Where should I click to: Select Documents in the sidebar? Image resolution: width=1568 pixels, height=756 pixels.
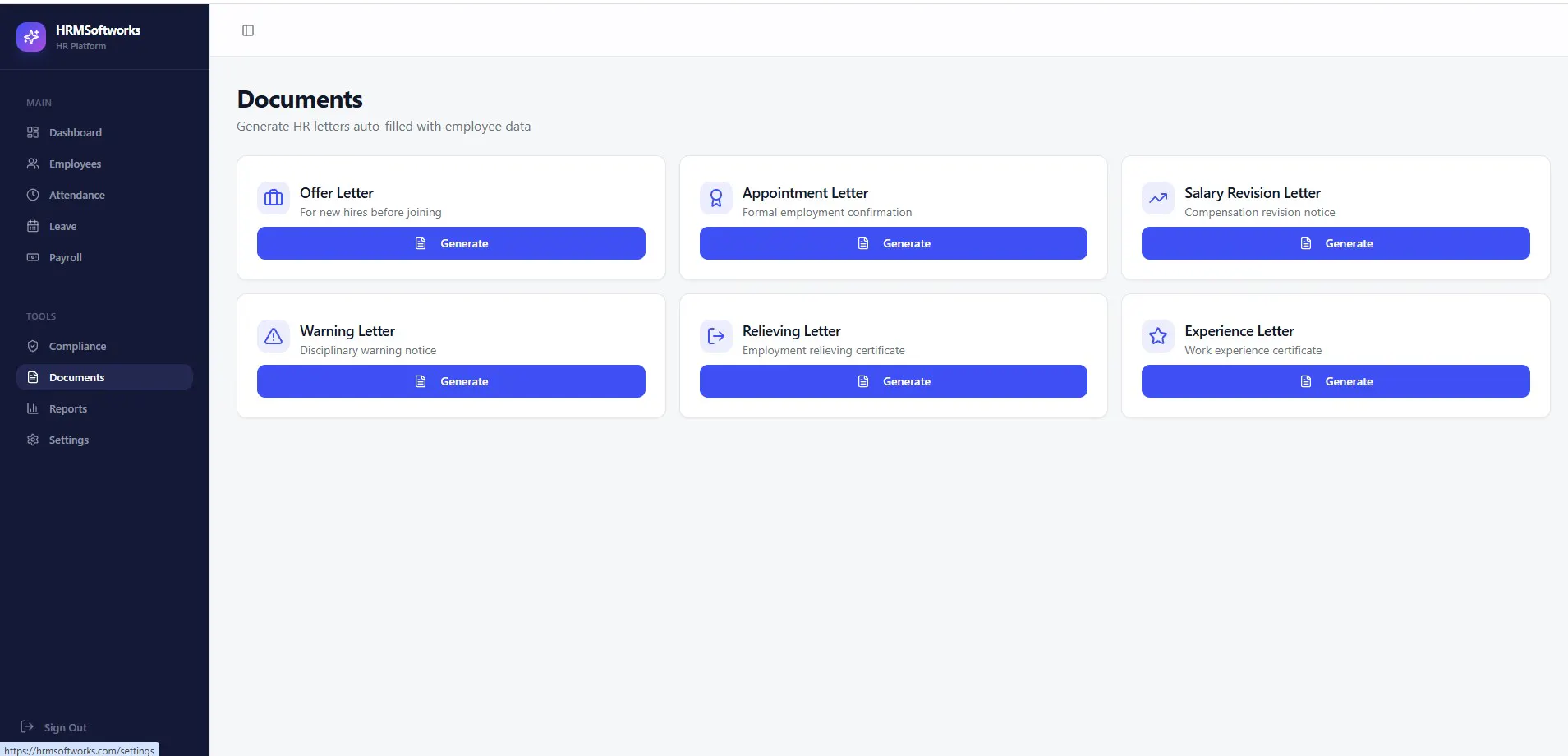(104, 377)
